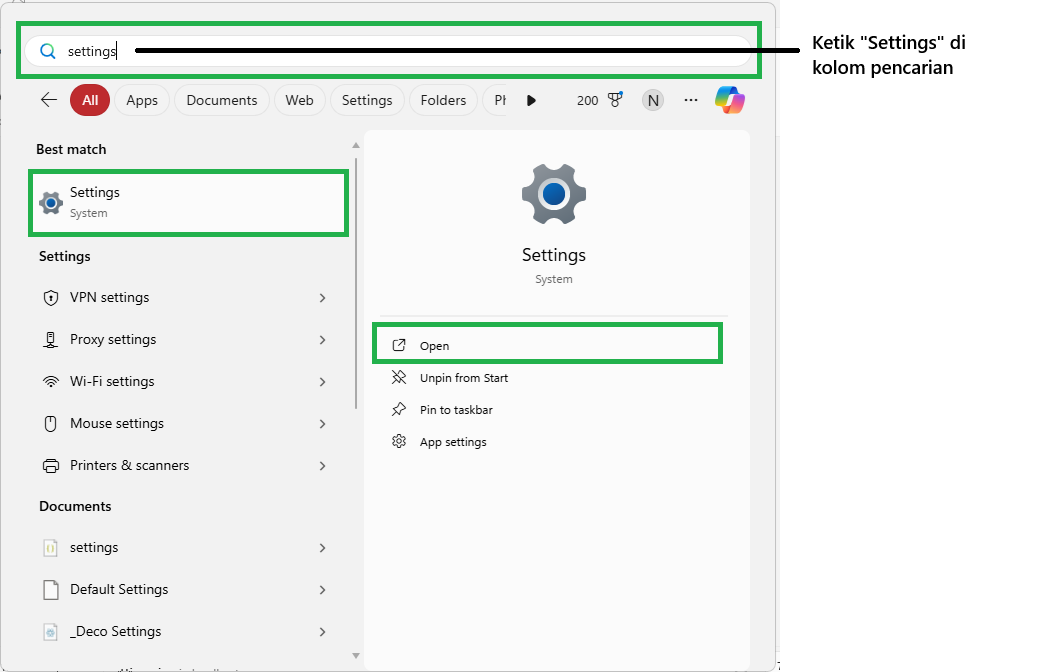Image resolution: width=1048 pixels, height=672 pixels.
Task: Click the App settings gear icon
Action: (399, 441)
